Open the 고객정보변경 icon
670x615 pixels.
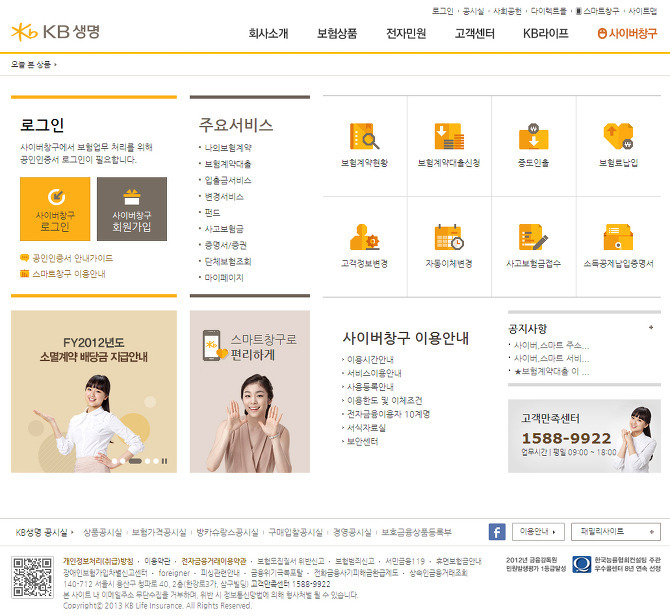point(364,237)
